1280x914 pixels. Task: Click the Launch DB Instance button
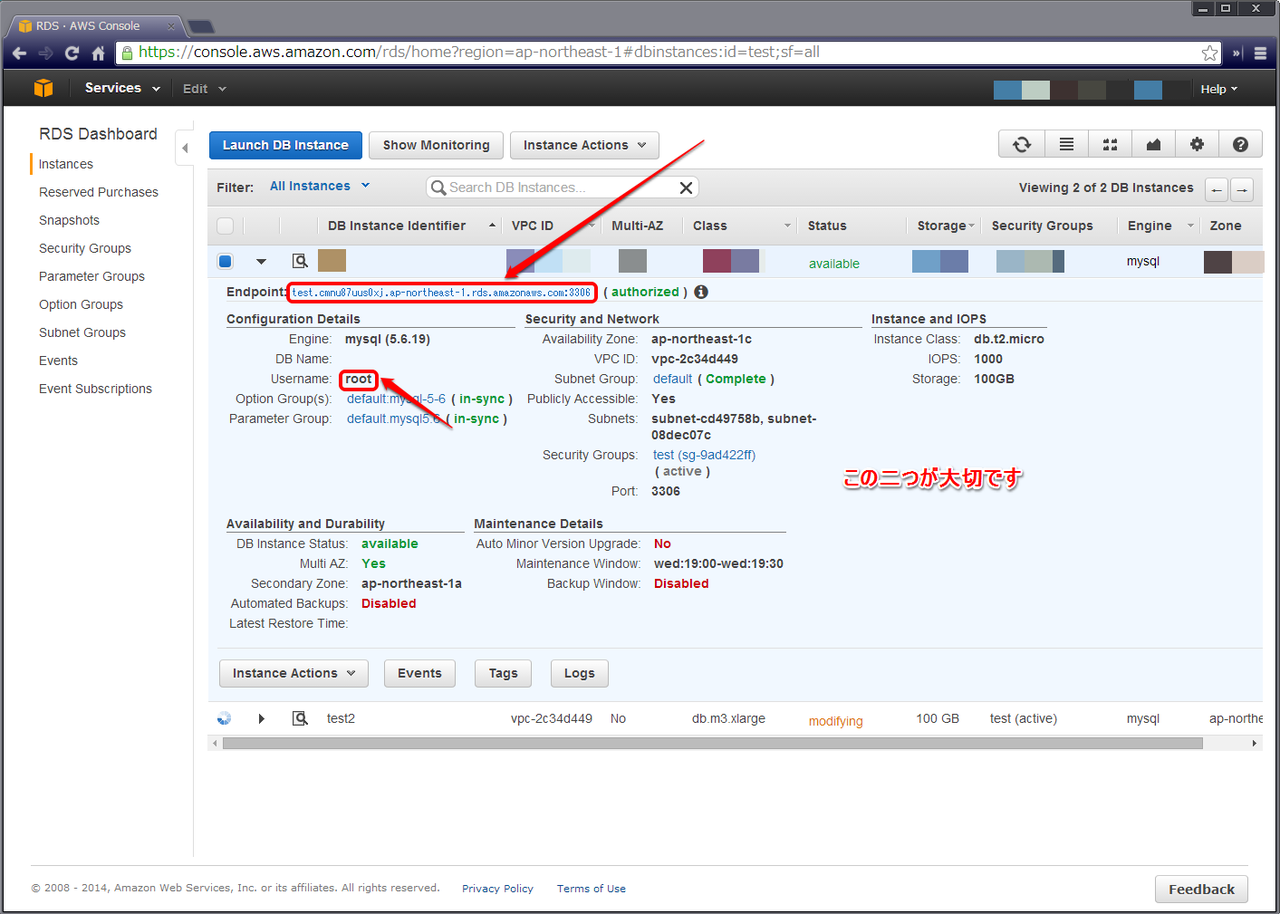point(285,145)
